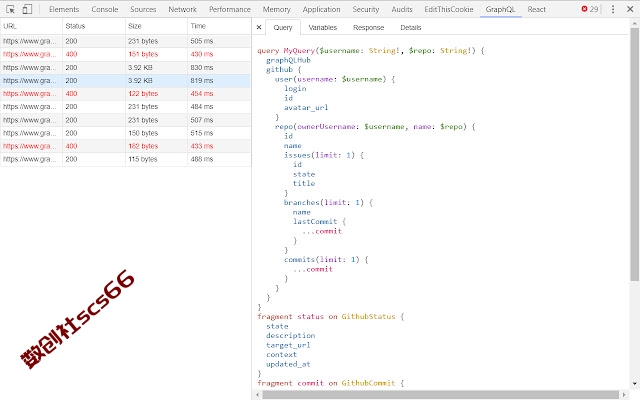Sort by the Status column header
Screen dimensions: 640x400
pyautogui.click(x=94, y=26)
